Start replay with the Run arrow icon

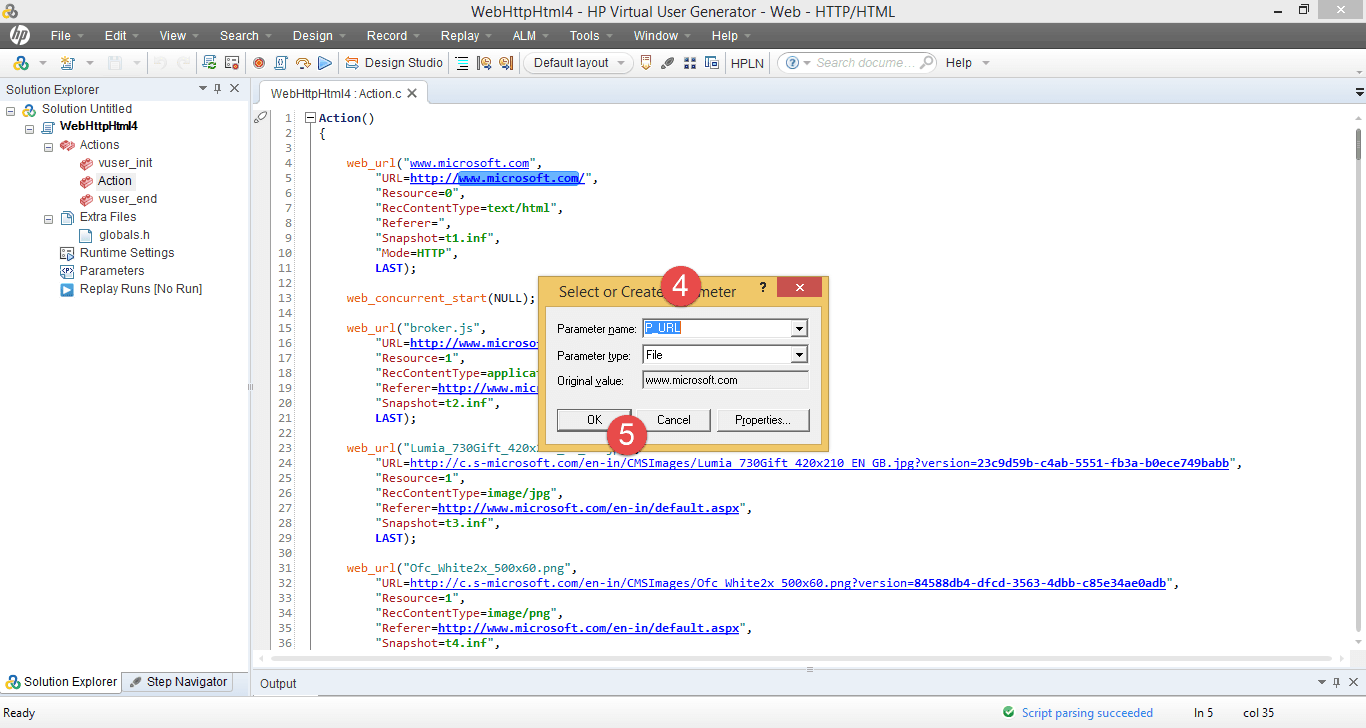(325, 62)
